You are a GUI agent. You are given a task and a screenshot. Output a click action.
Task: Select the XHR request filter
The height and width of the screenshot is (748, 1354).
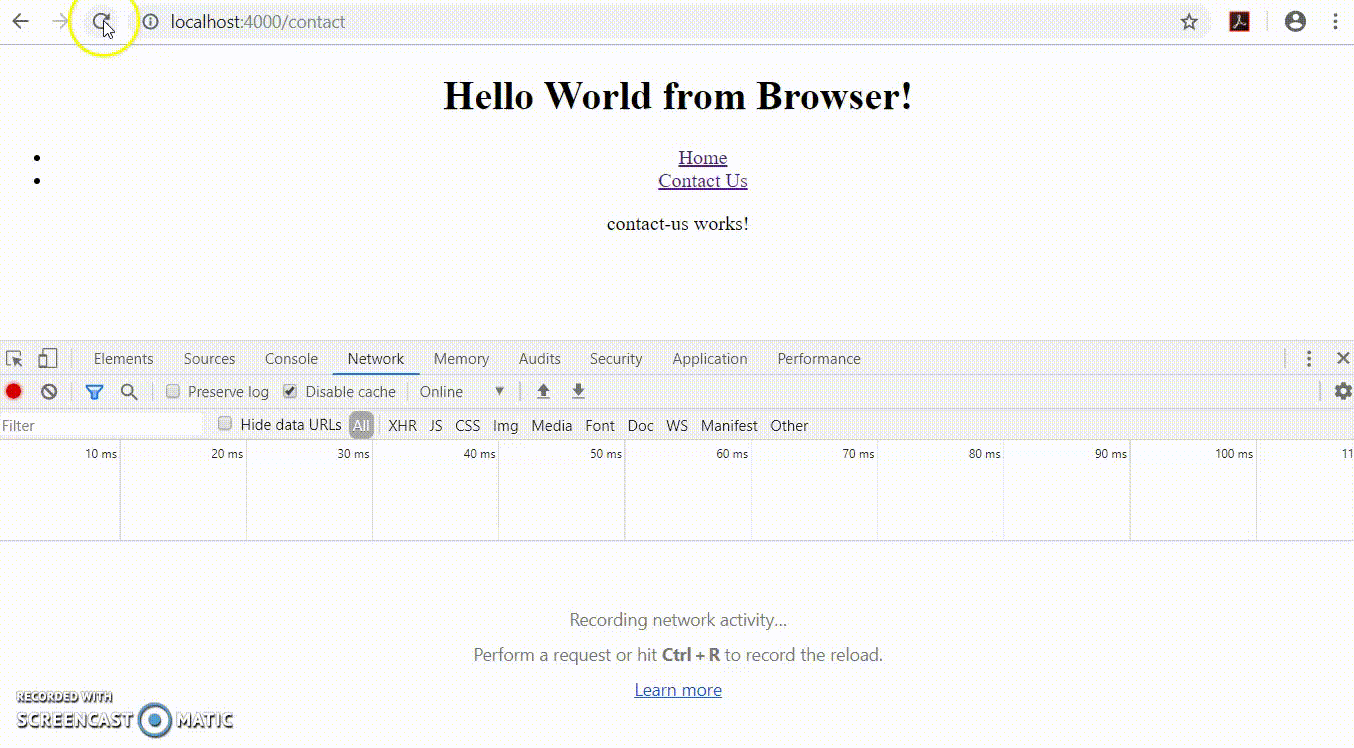click(402, 425)
